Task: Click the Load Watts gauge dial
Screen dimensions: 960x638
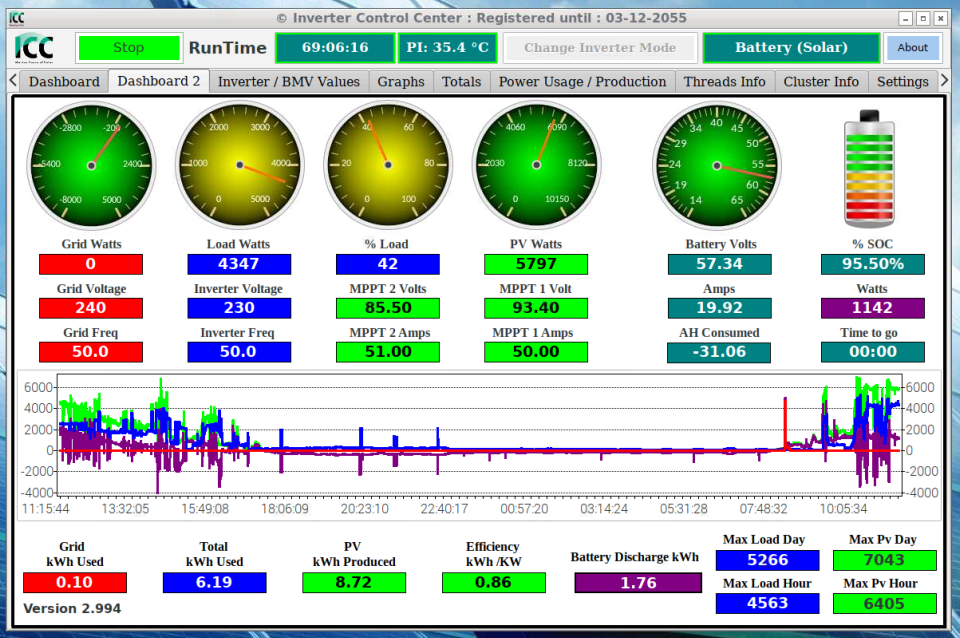Action: click(x=239, y=165)
